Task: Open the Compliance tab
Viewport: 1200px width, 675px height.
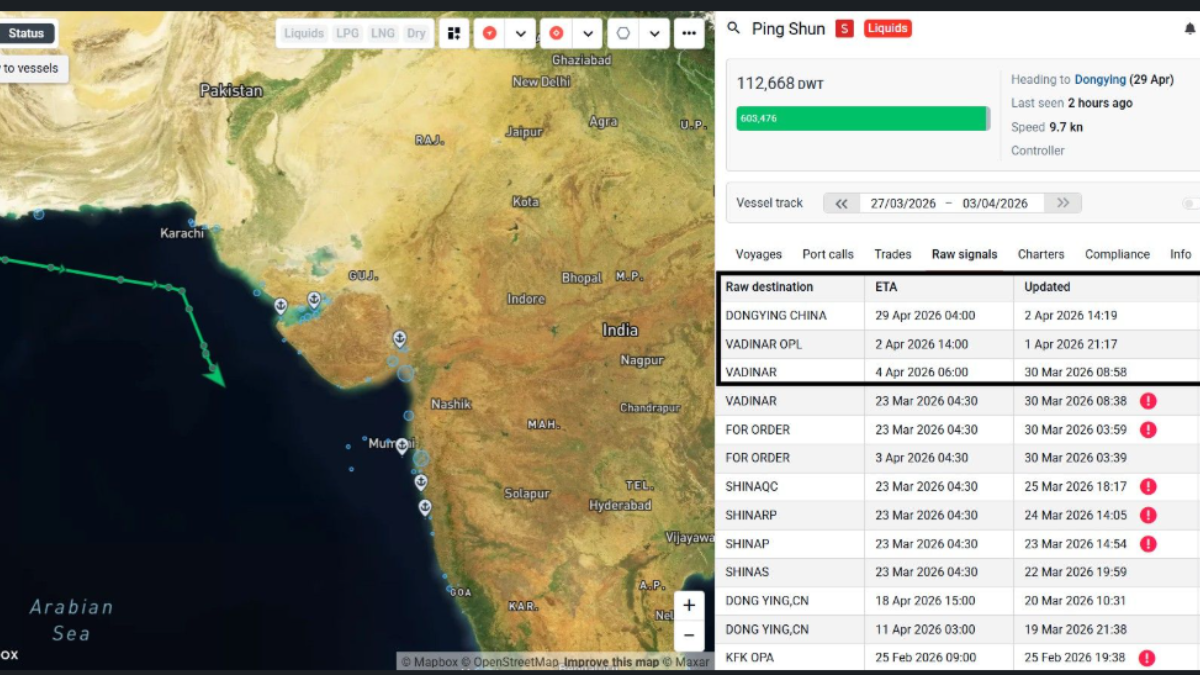Action: coord(1117,254)
